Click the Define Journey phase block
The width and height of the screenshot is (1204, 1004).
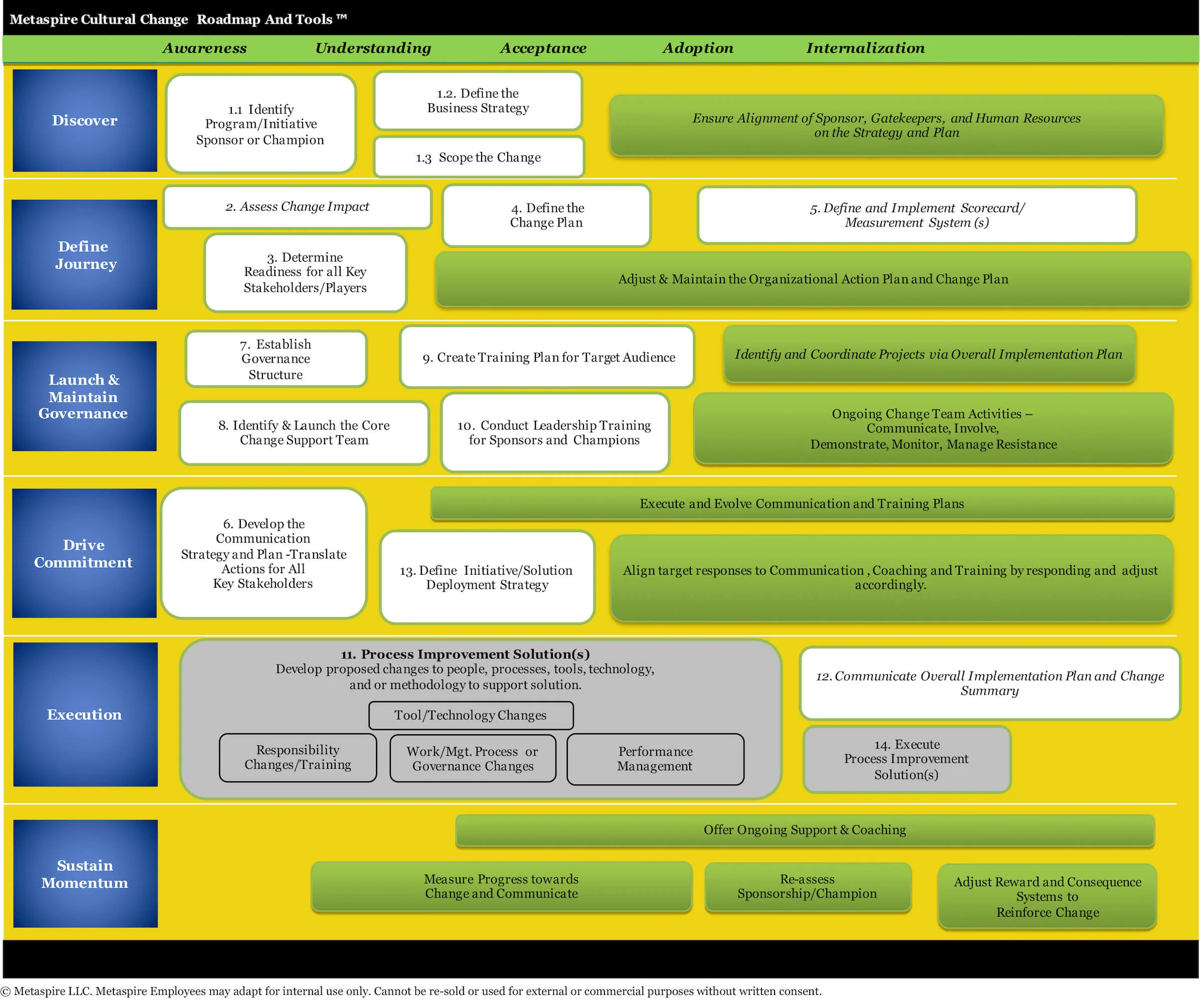coord(84,254)
